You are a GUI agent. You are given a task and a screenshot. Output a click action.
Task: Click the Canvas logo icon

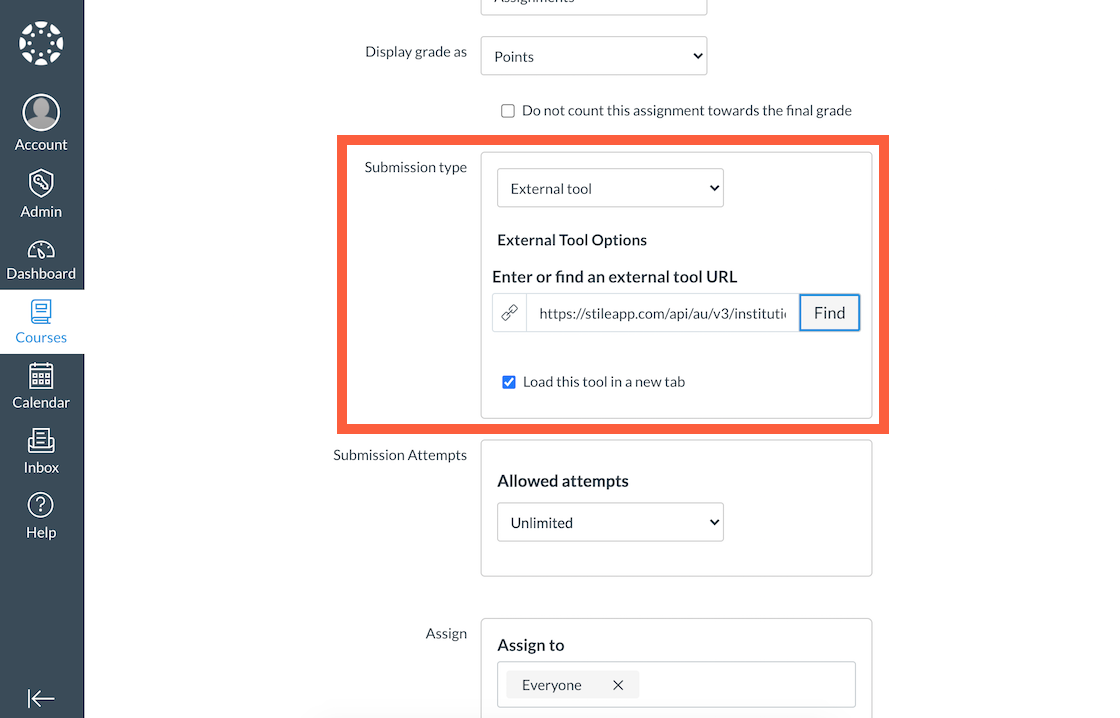pyautogui.click(x=41, y=43)
